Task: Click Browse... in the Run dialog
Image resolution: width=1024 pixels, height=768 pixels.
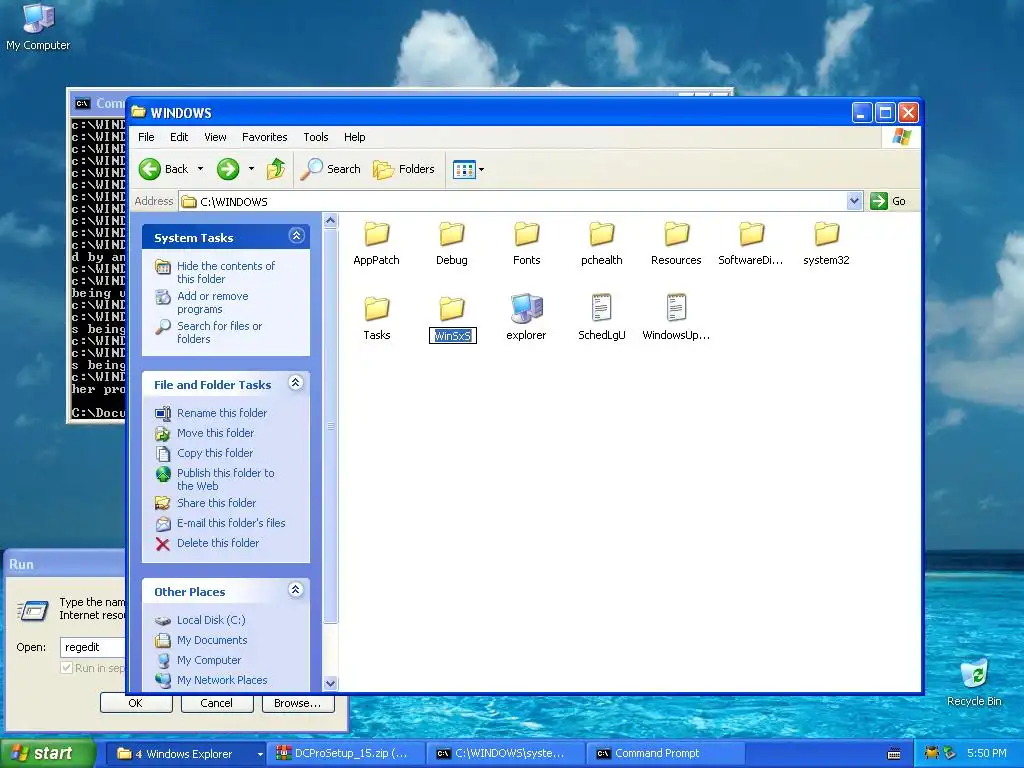Action: click(x=298, y=703)
